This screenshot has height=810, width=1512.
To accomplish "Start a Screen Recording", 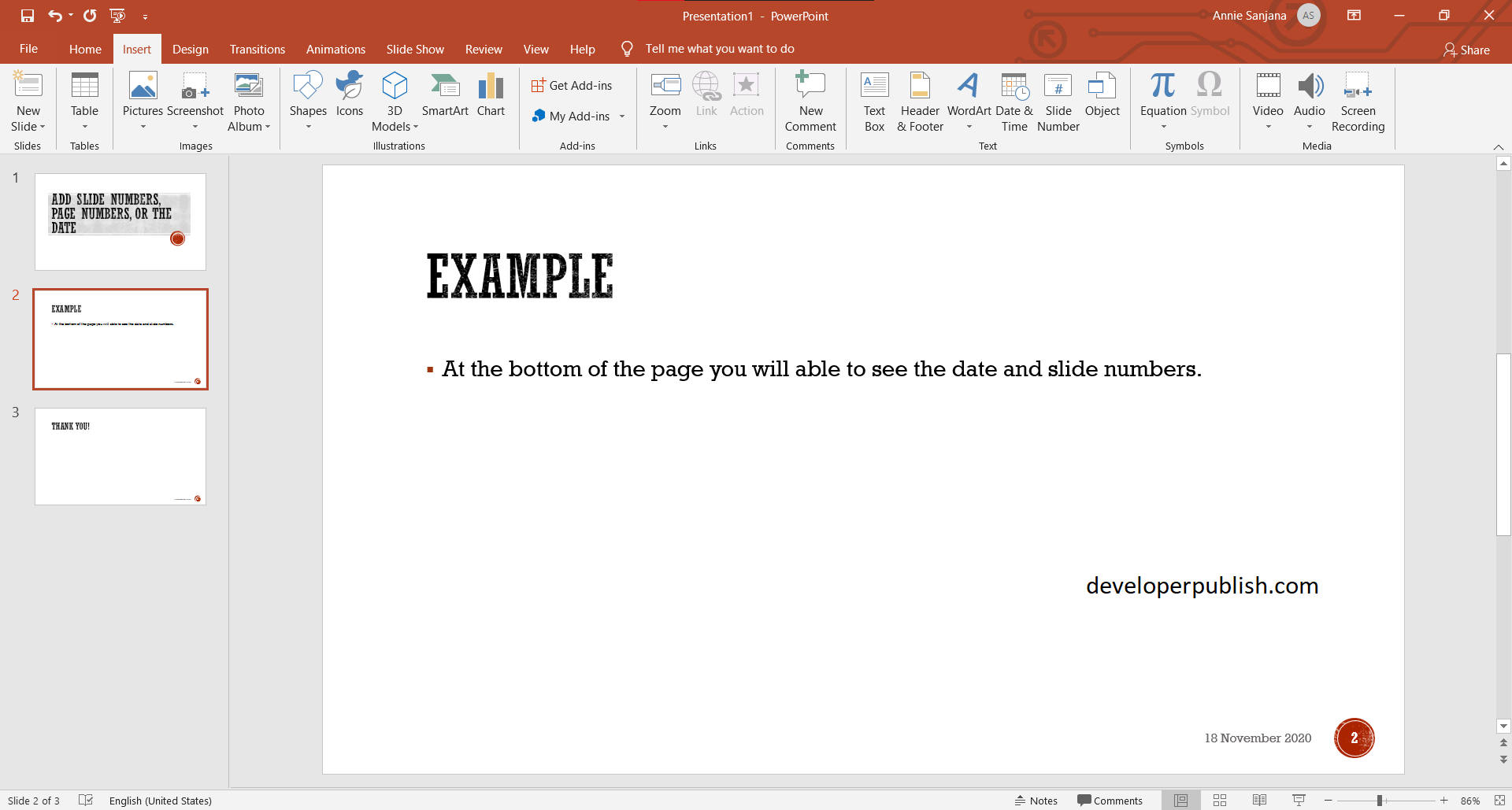I will (1358, 101).
